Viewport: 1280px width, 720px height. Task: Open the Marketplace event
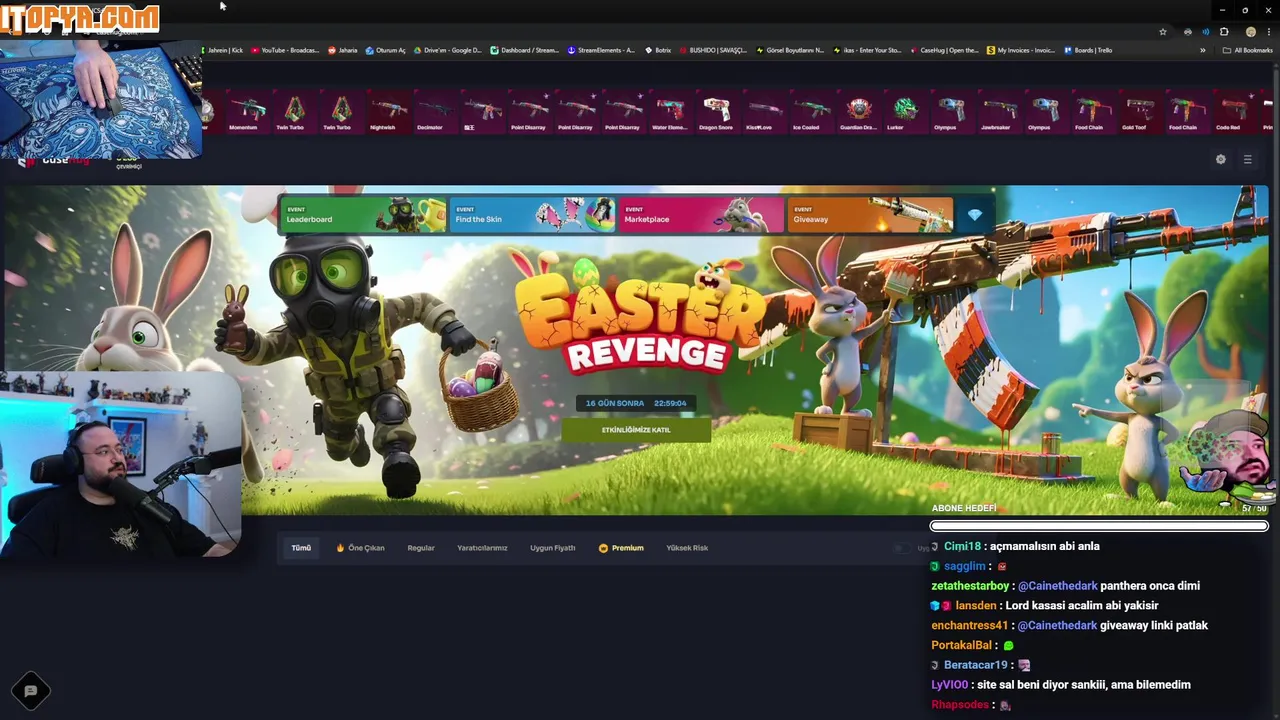click(x=701, y=215)
